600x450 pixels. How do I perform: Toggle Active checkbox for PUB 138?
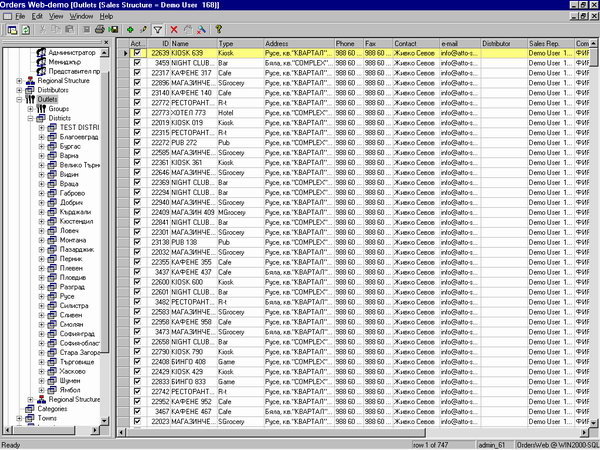(137, 242)
